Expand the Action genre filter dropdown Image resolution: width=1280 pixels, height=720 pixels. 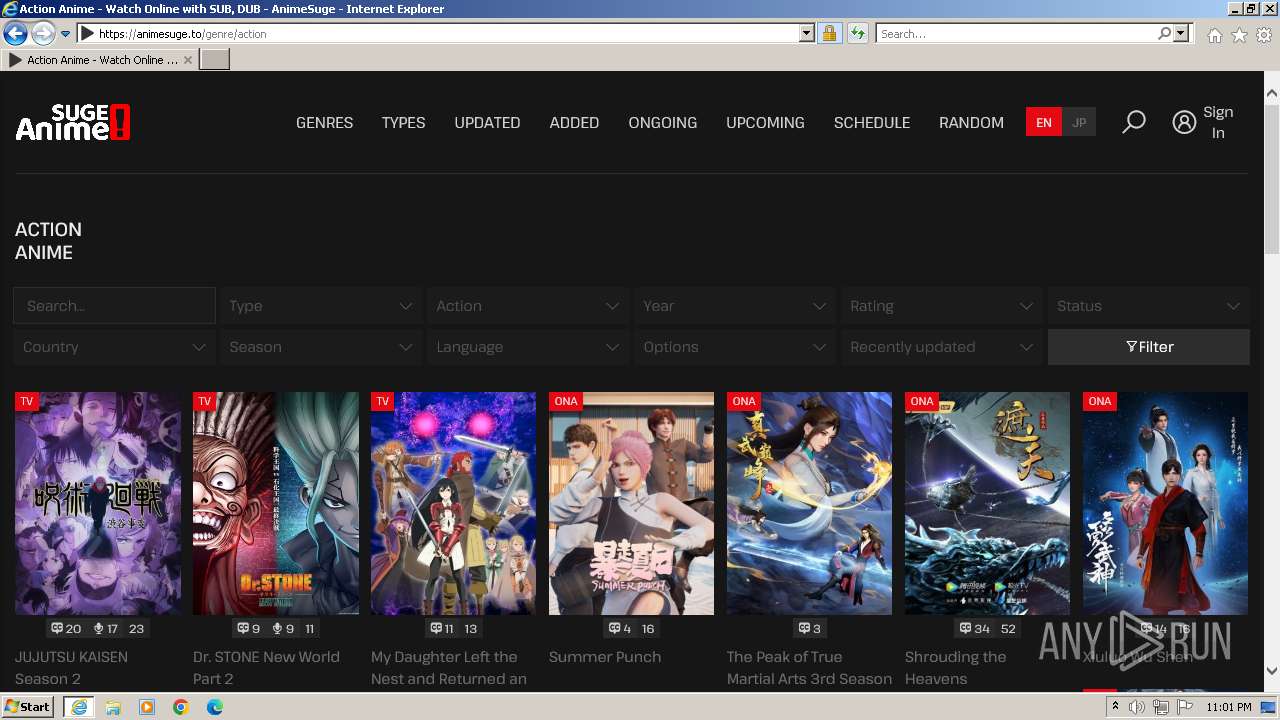click(x=527, y=306)
